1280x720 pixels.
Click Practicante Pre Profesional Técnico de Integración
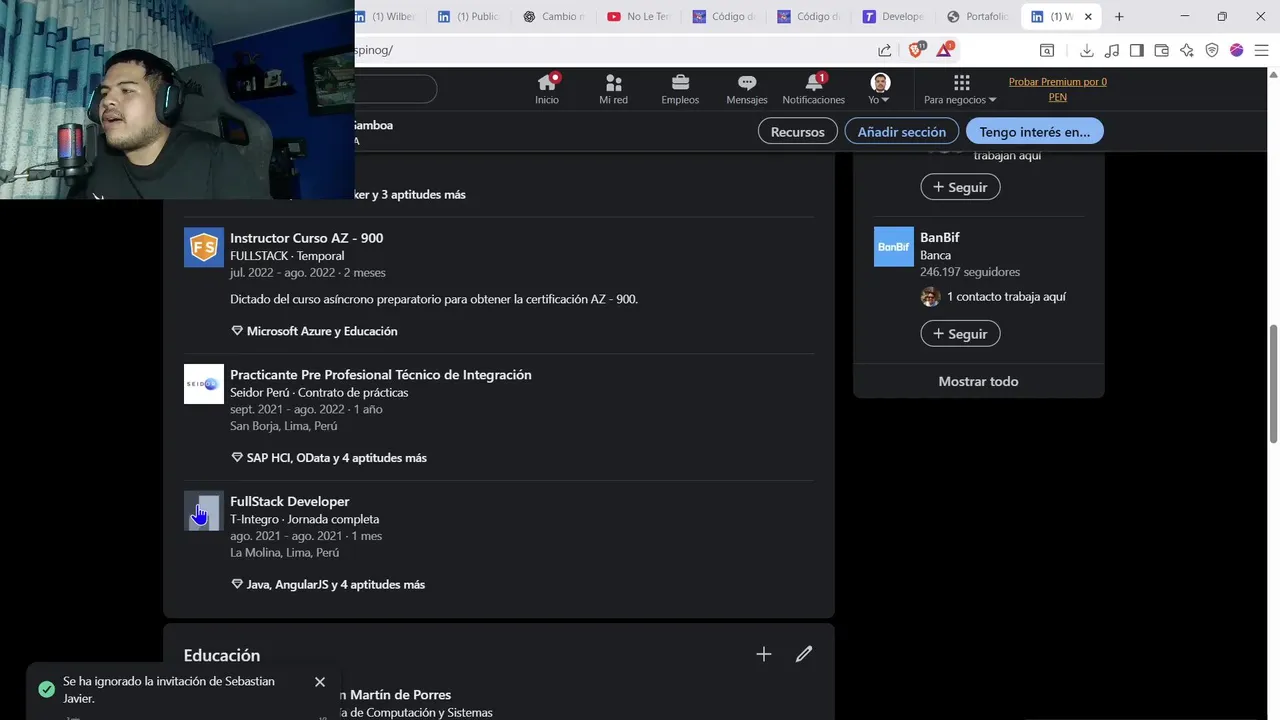pyautogui.click(x=380, y=375)
